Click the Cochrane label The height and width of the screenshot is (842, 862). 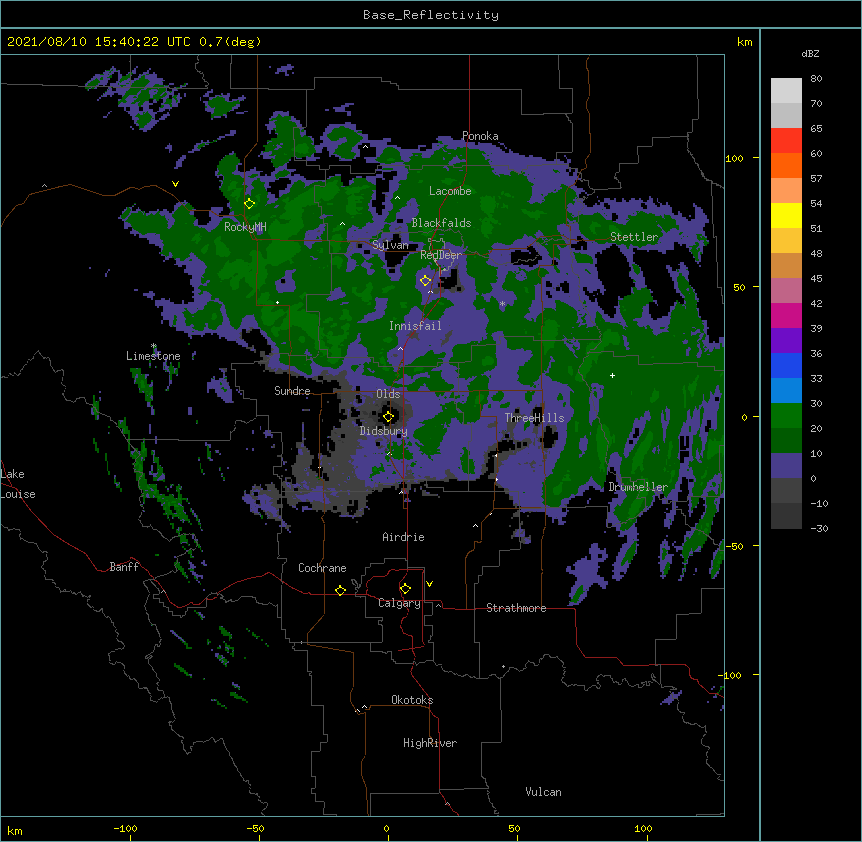pyautogui.click(x=322, y=568)
